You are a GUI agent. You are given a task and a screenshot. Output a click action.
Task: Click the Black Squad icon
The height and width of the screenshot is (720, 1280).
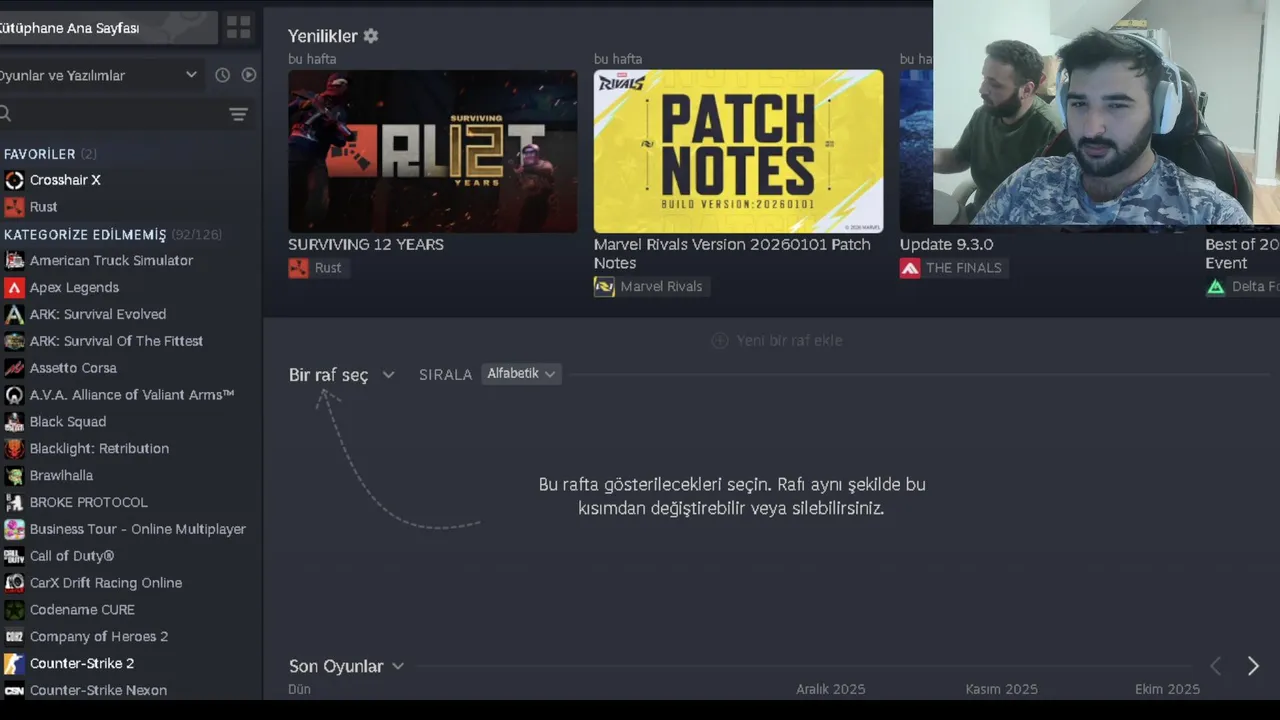click(14, 422)
